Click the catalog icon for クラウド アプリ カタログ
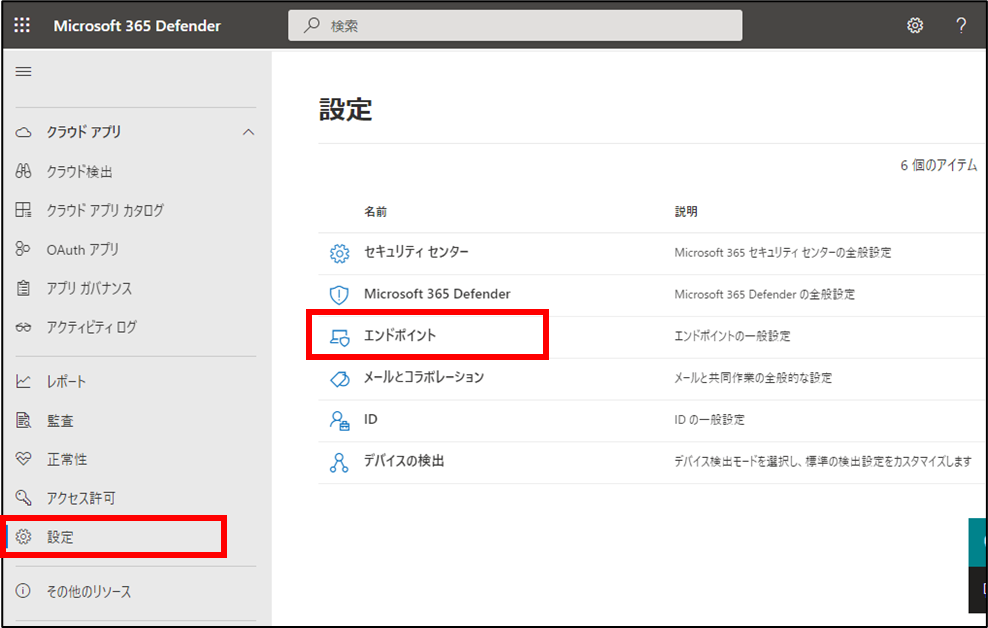Viewport: 988px width, 628px height. coord(23,210)
